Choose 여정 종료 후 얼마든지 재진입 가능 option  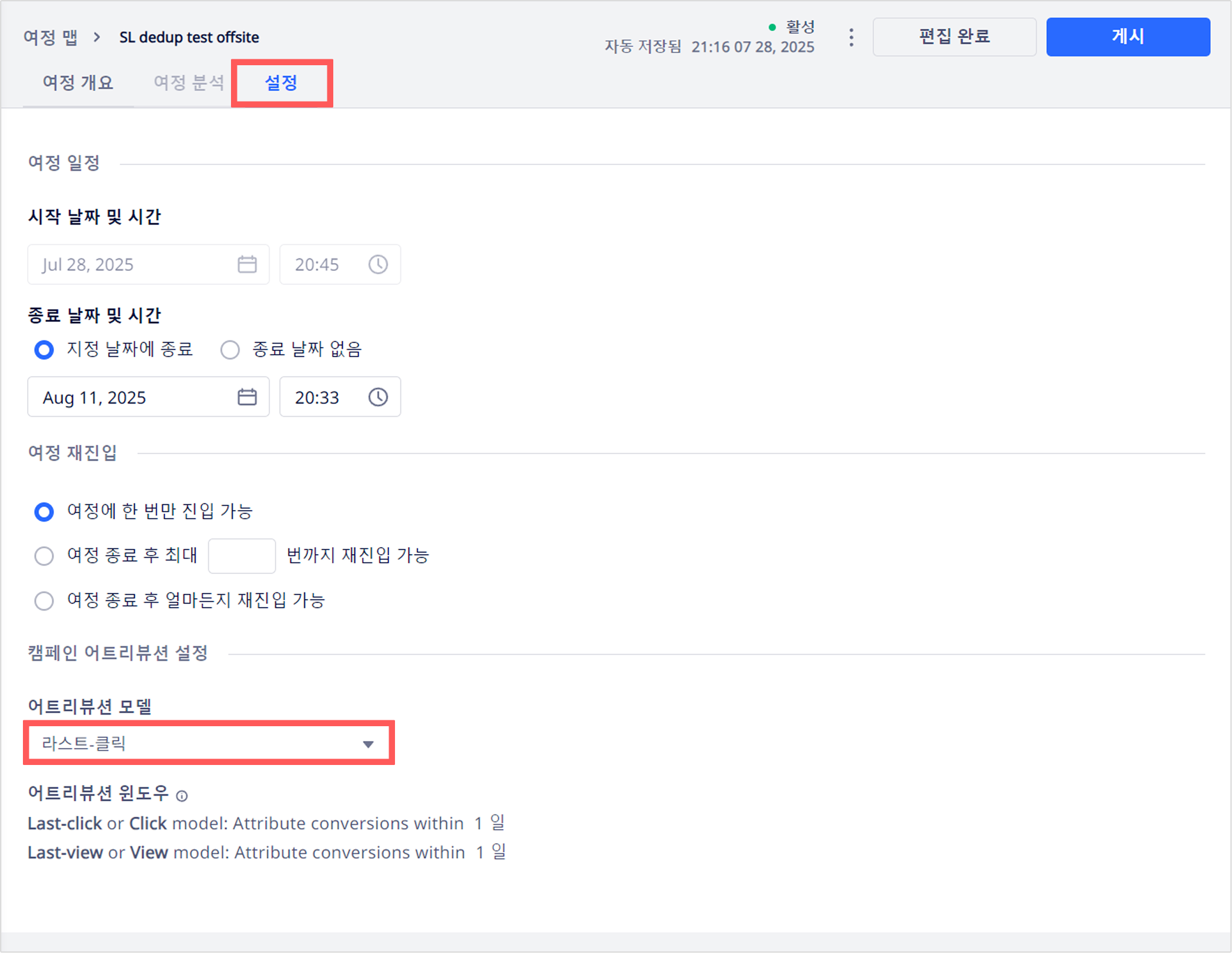(x=44, y=601)
